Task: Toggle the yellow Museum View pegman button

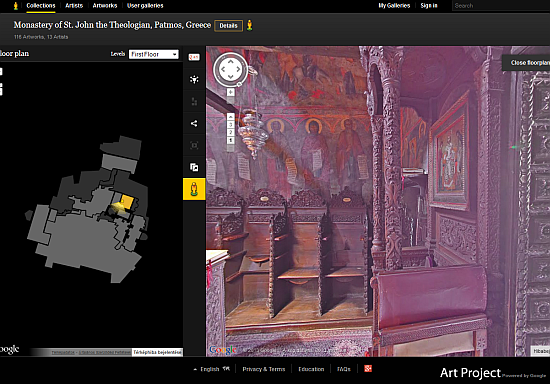Action: click(x=194, y=189)
